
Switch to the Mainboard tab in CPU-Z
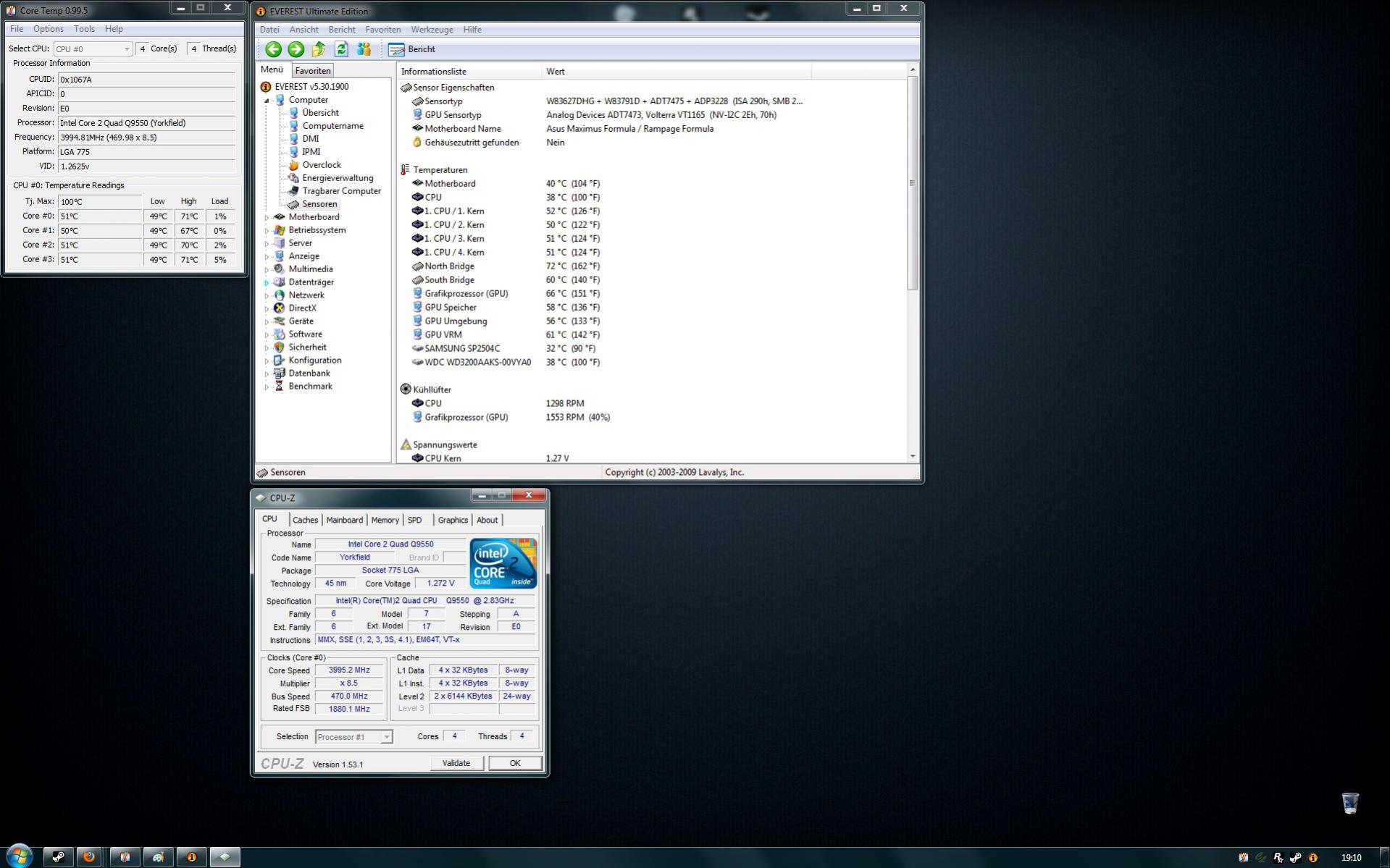[x=344, y=520]
